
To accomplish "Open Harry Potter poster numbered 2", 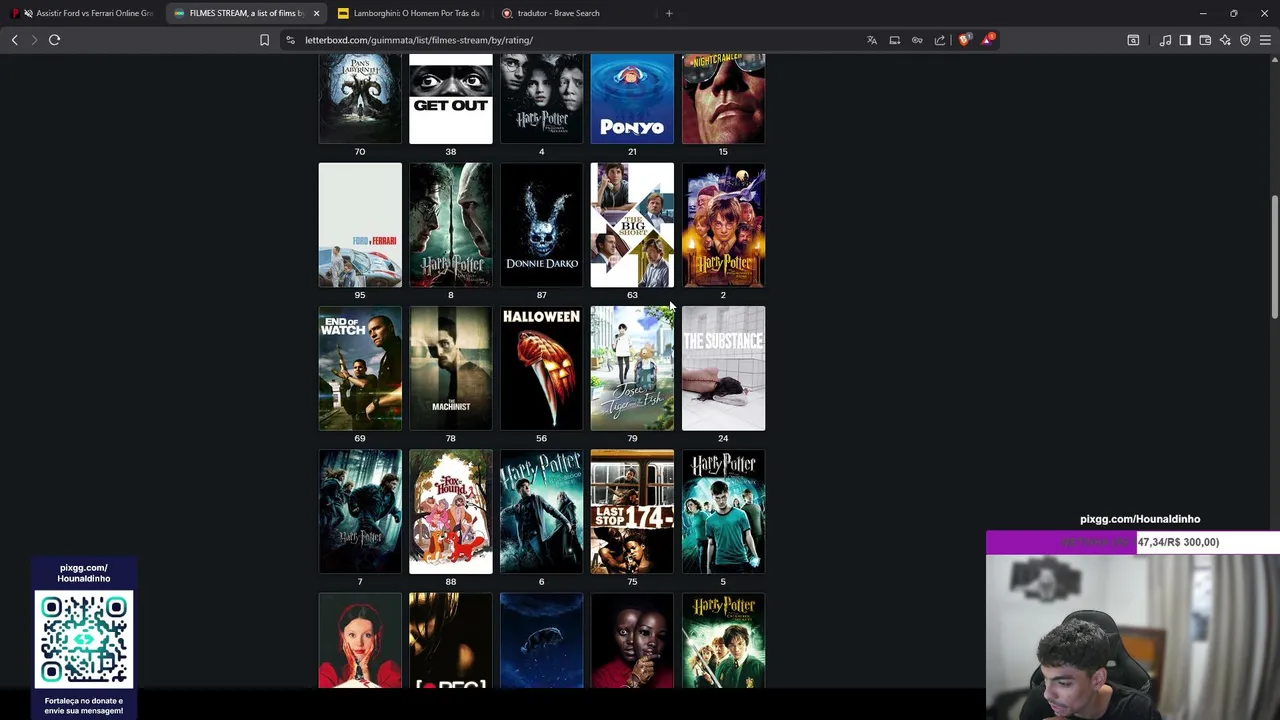I will click(723, 225).
